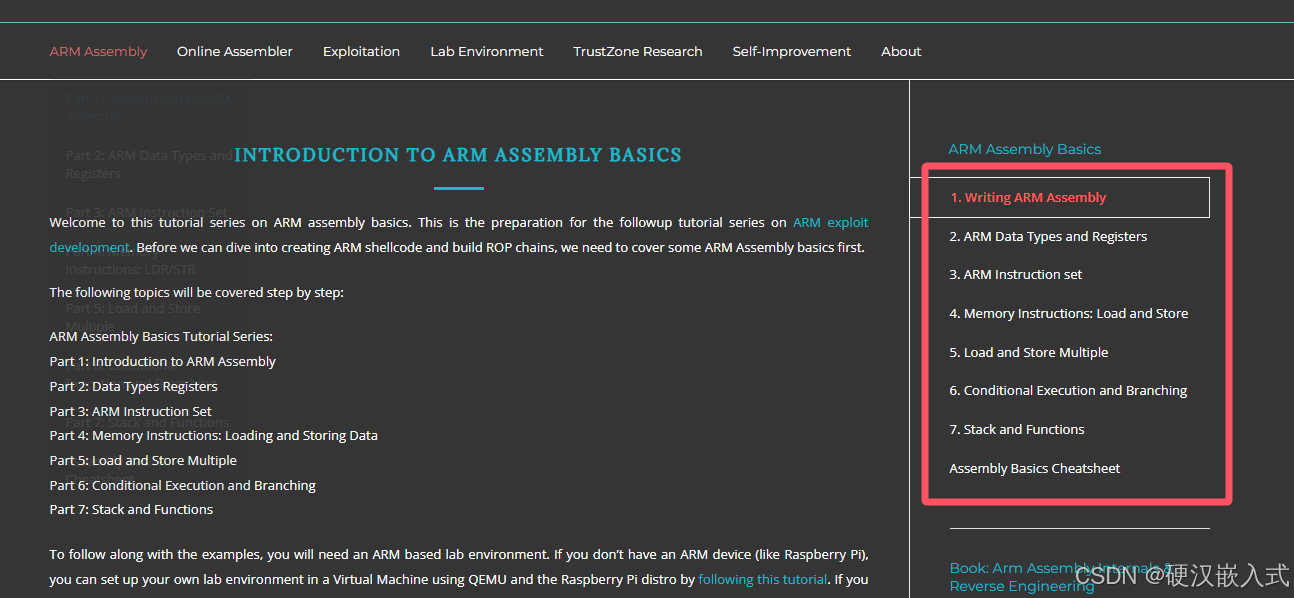Click 'ARM Assembly Basics Tutorial Series:' line

161,336
